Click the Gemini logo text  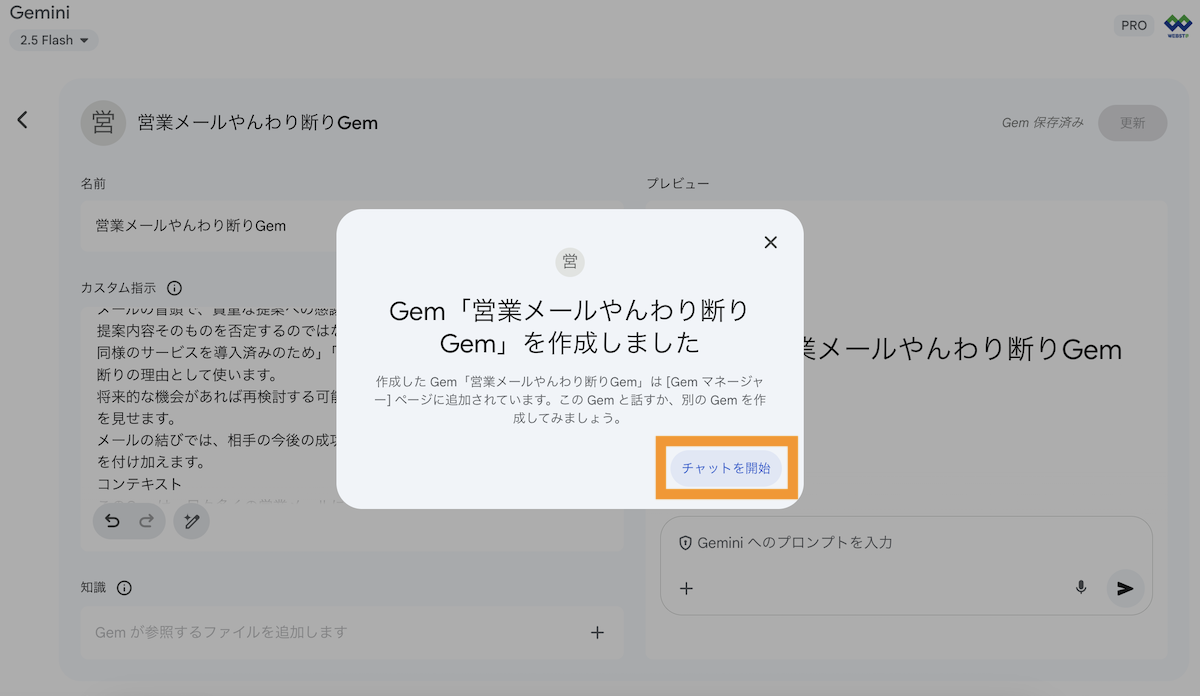pos(40,13)
